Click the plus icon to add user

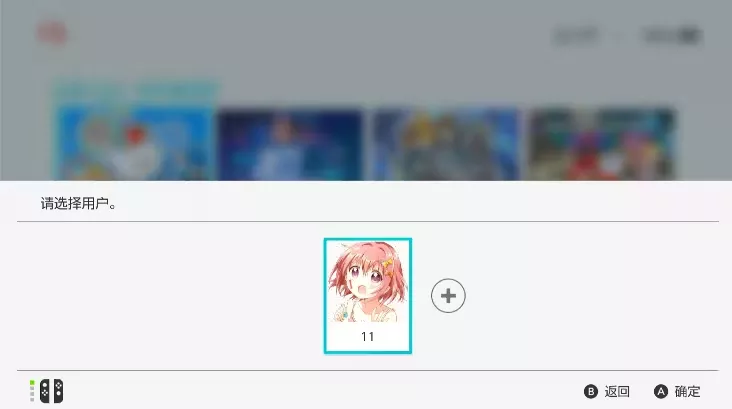(x=448, y=296)
